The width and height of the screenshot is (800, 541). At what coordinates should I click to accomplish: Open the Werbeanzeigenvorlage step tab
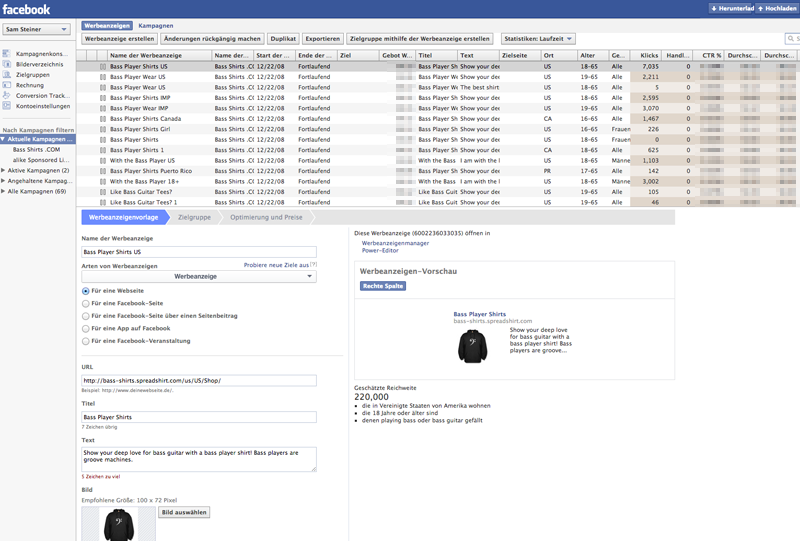coord(124,217)
